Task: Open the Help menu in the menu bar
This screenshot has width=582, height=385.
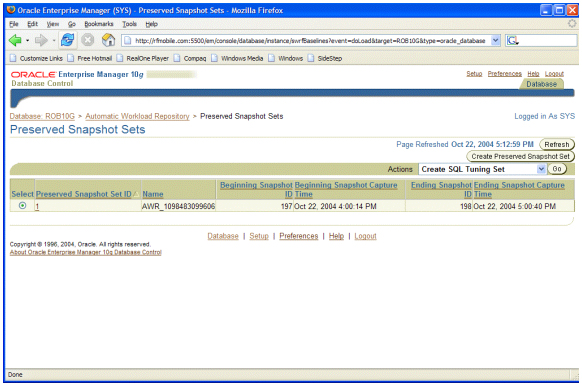Action: point(151,24)
